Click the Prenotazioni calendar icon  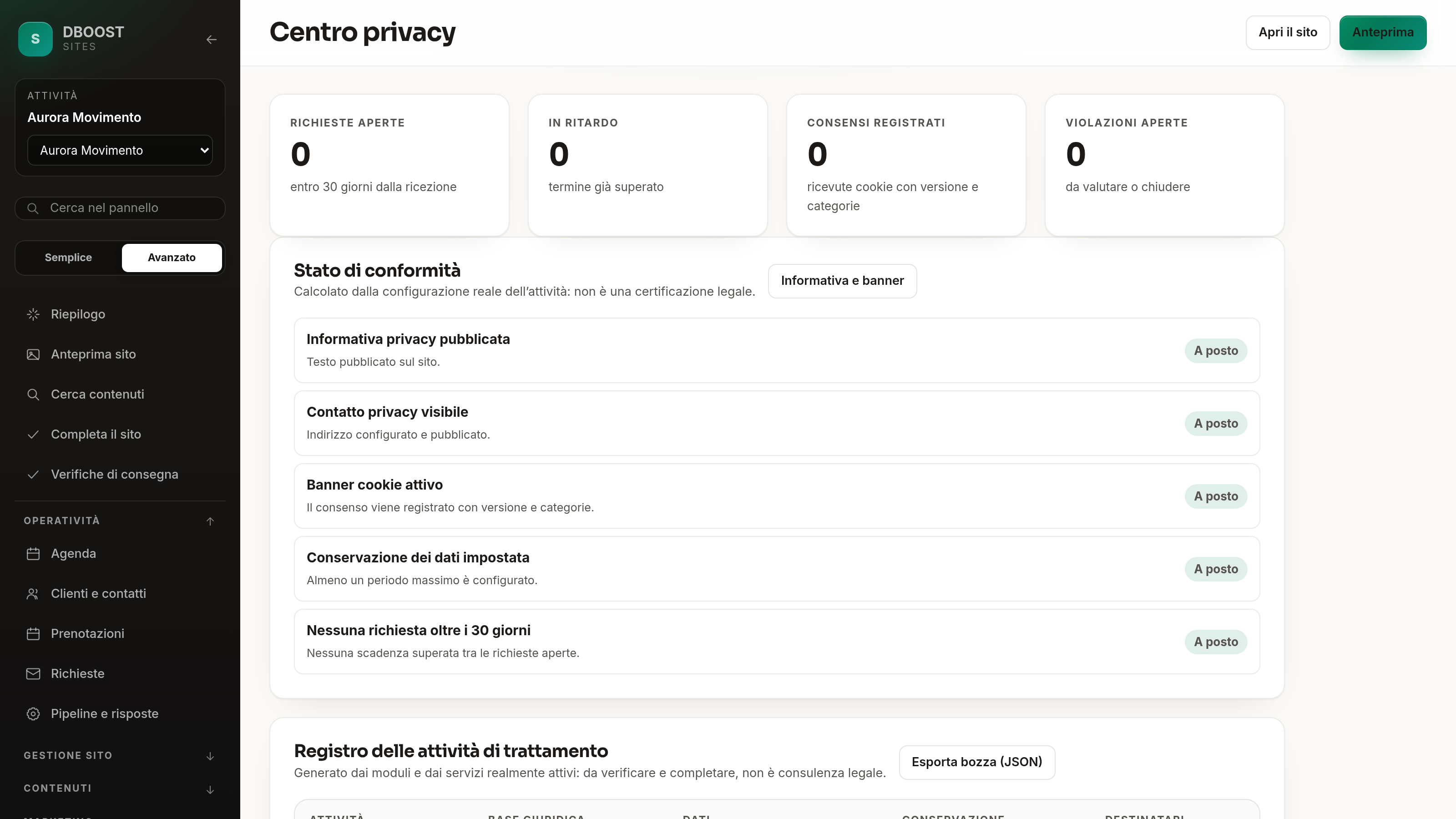[x=33, y=634]
